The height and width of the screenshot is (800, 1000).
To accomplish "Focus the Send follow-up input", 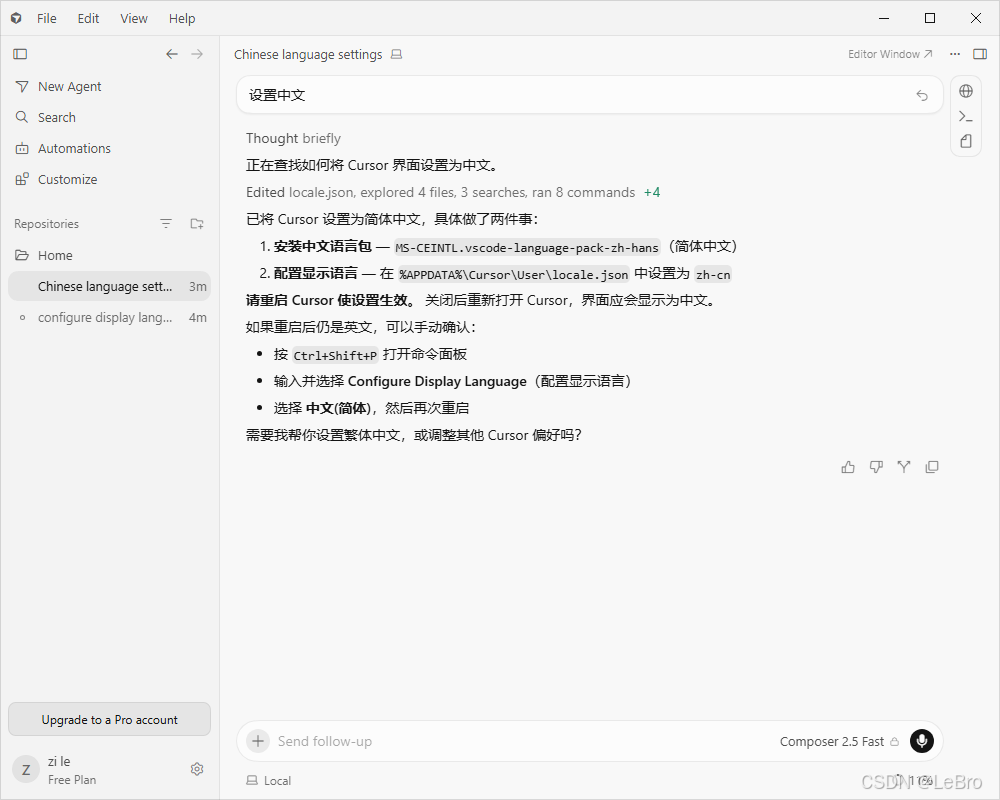I will [523, 741].
